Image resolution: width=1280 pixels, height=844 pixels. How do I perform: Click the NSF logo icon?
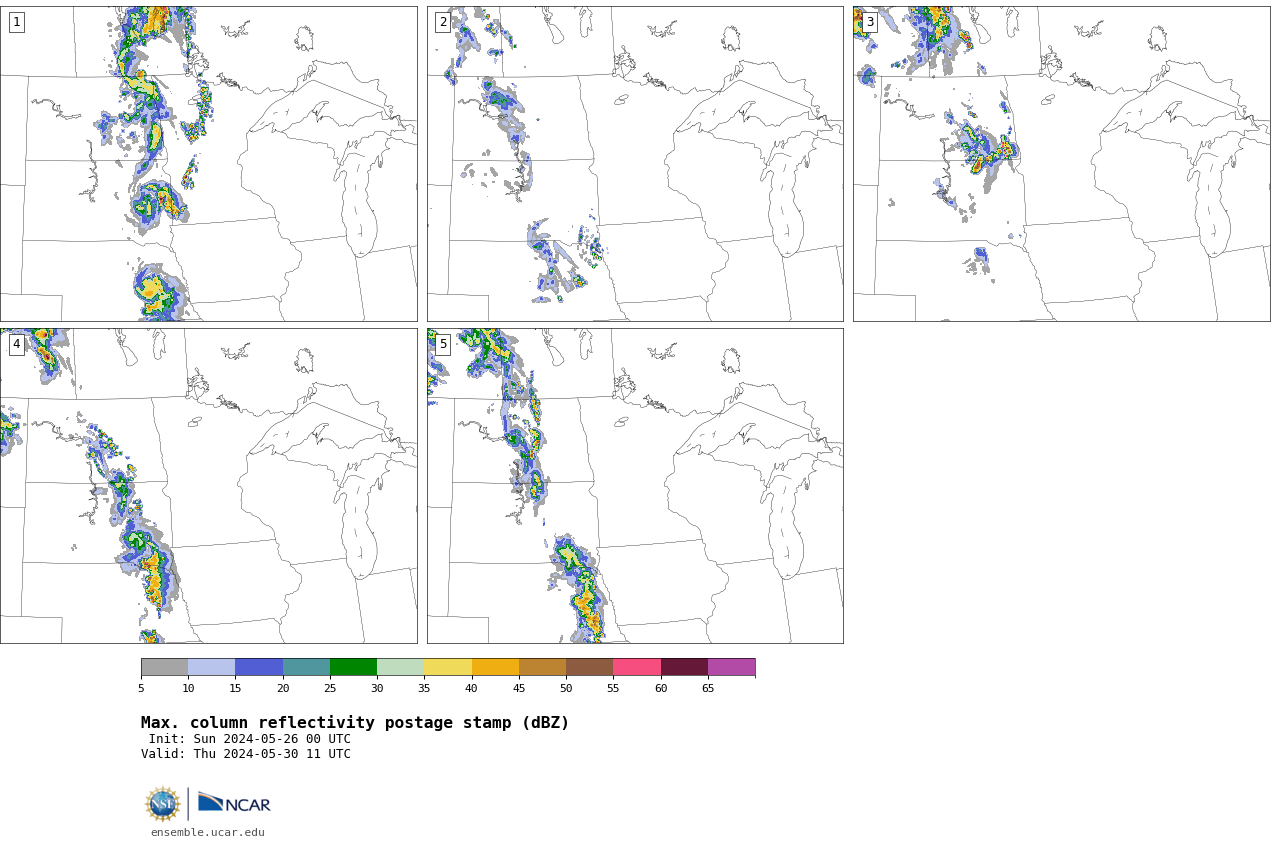(x=162, y=804)
